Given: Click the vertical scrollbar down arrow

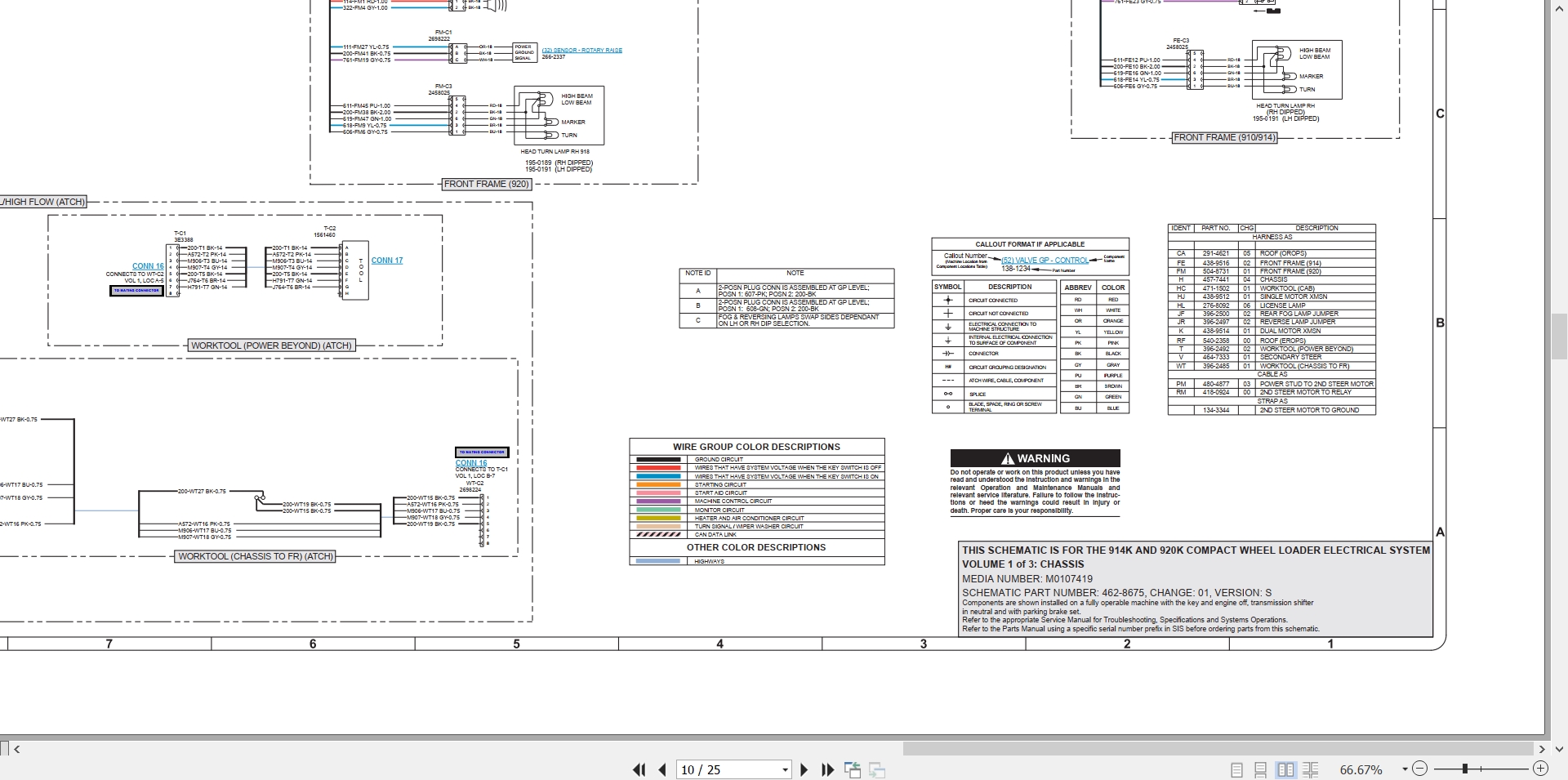Looking at the screenshot, I should [1559, 748].
